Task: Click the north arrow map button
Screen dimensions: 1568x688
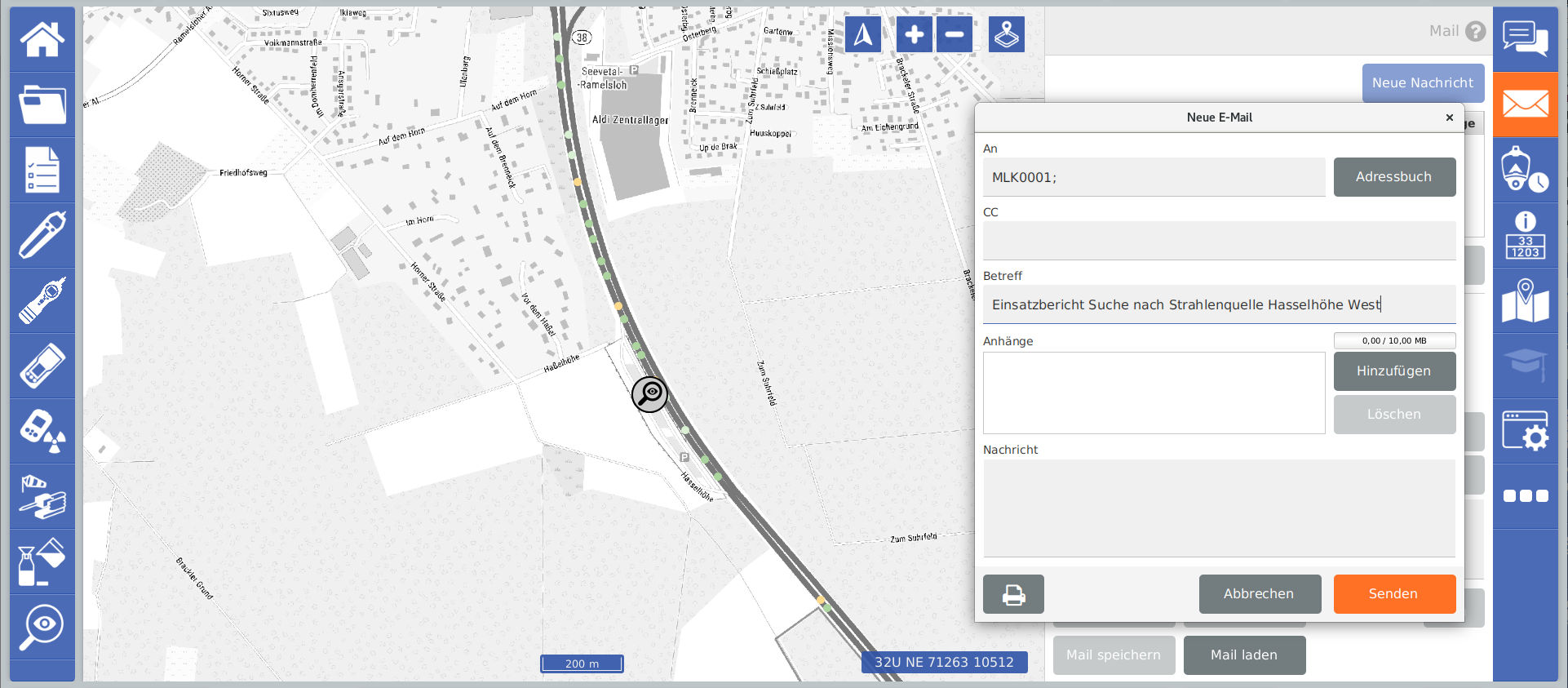Action: point(863,34)
